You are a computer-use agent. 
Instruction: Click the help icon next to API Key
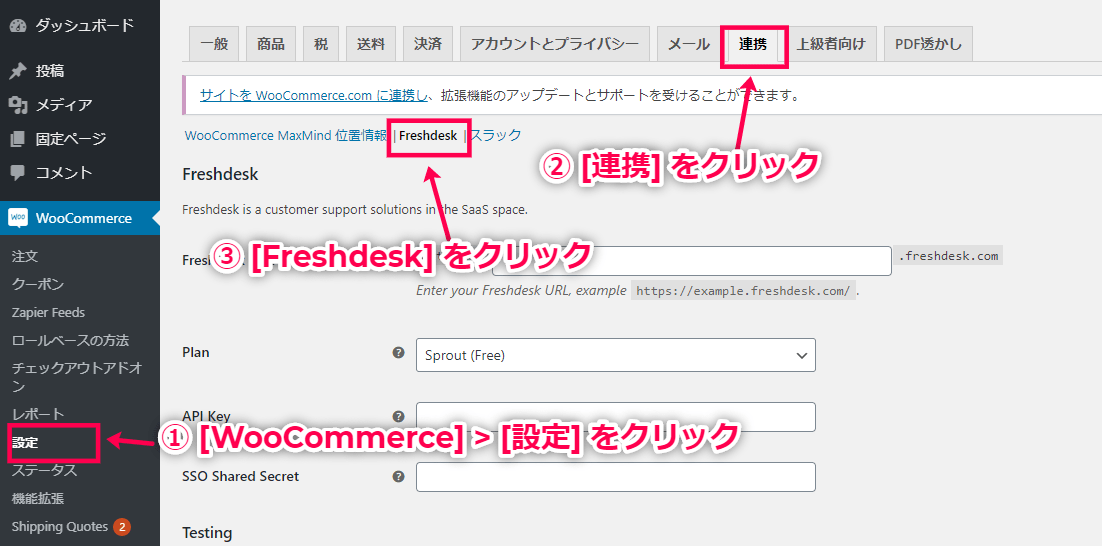coord(398,416)
